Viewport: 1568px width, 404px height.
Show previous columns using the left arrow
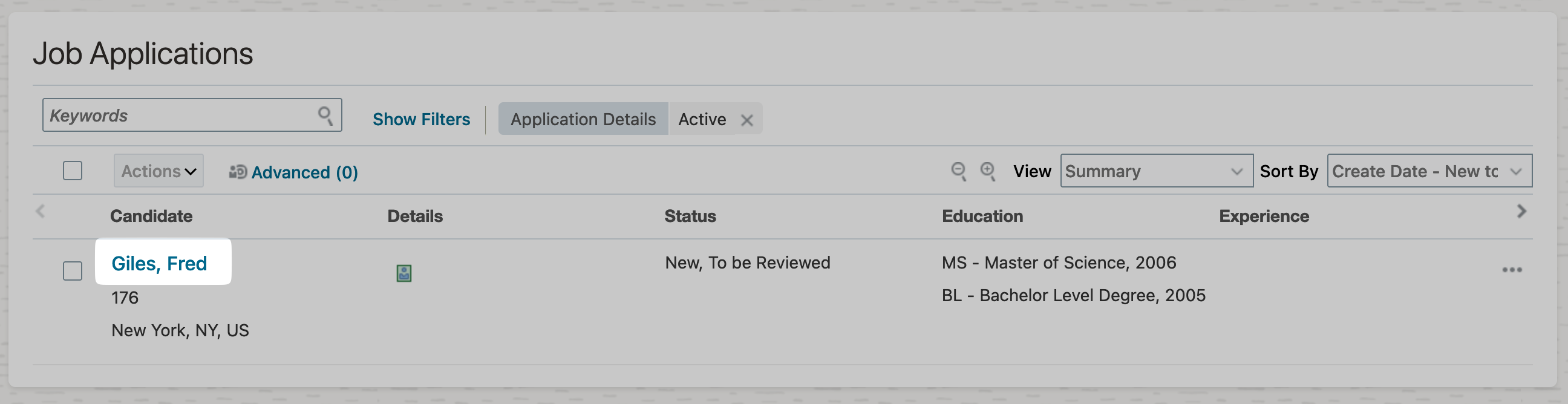41,211
